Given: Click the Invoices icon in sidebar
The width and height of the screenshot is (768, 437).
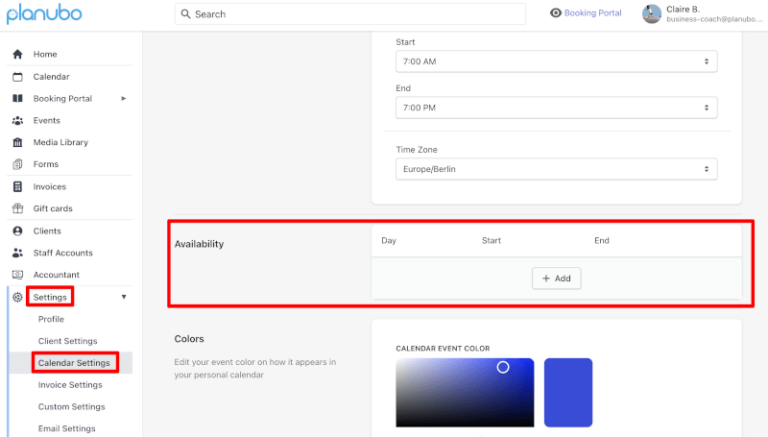Looking at the screenshot, I should click(17, 186).
